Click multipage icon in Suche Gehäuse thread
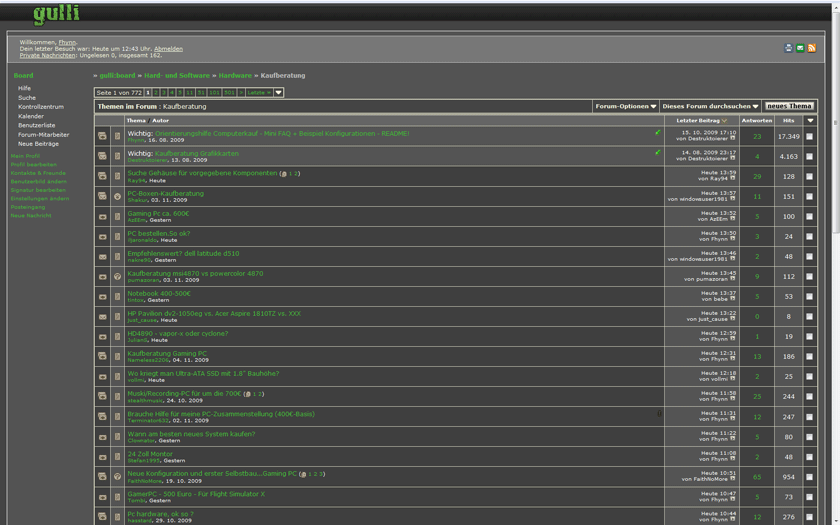Viewport: 840px width, 525px height. click(x=283, y=174)
